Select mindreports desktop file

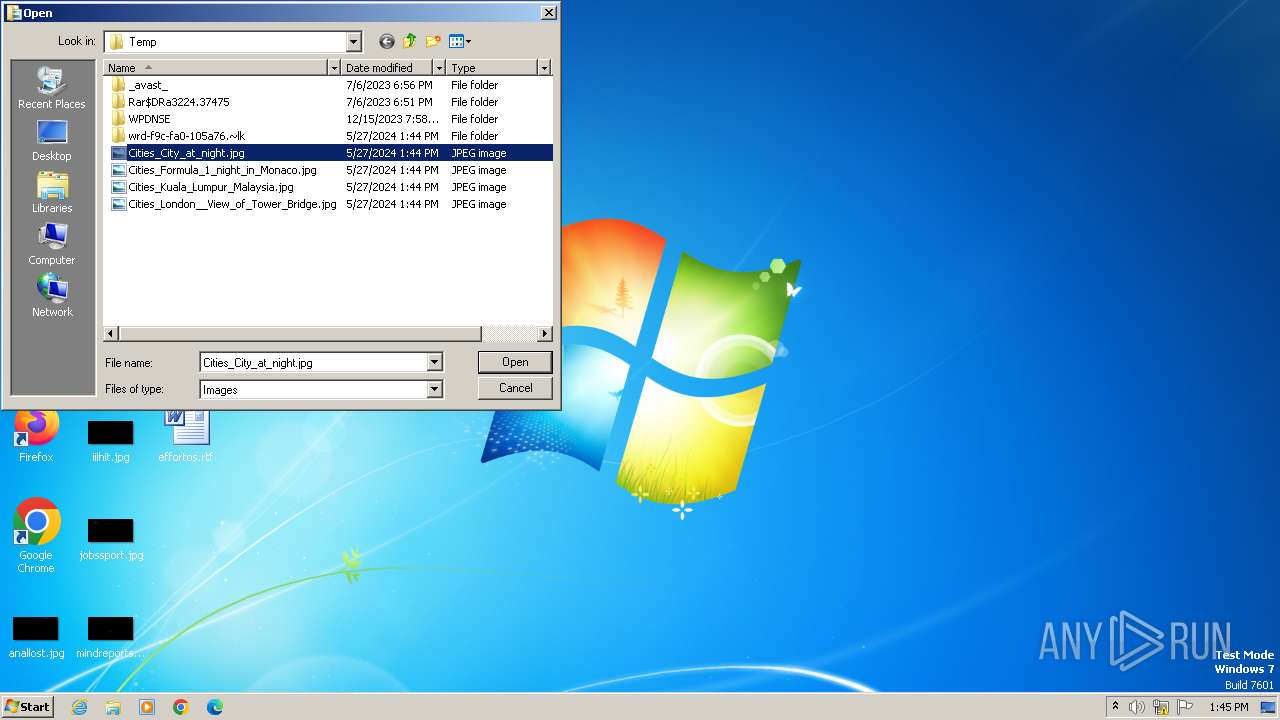111,637
